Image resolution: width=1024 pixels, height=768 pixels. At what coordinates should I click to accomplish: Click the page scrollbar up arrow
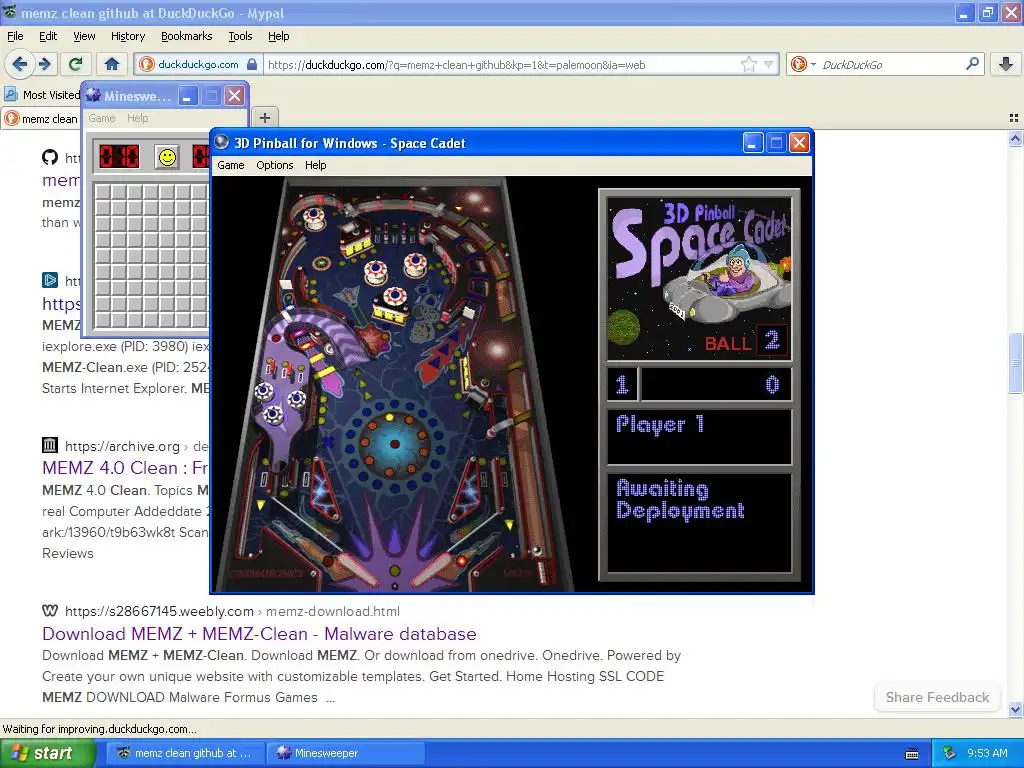[x=1015, y=138]
